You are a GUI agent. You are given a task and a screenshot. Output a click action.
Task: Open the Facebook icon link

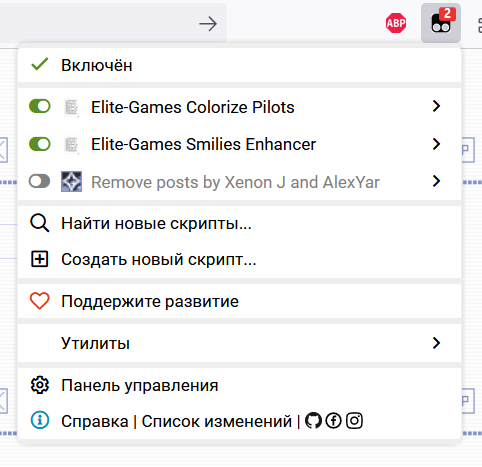(x=333, y=420)
